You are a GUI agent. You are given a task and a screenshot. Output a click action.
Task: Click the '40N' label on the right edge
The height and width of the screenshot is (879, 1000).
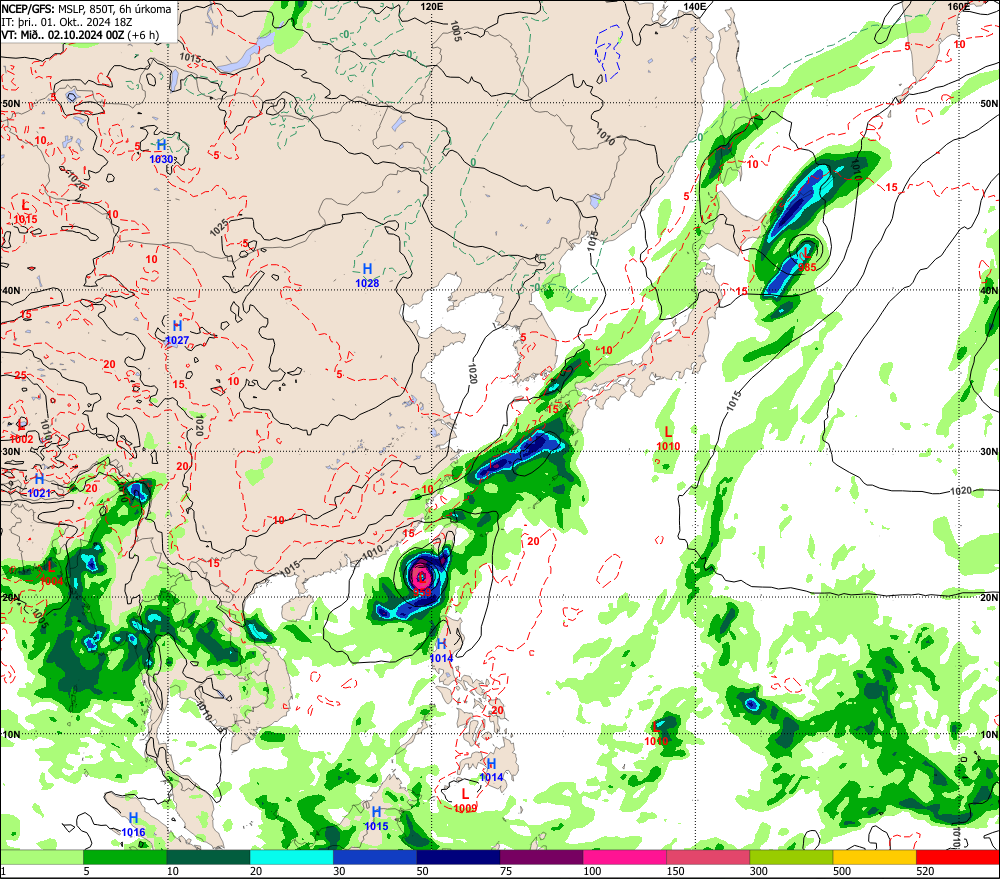[x=989, y=290]
